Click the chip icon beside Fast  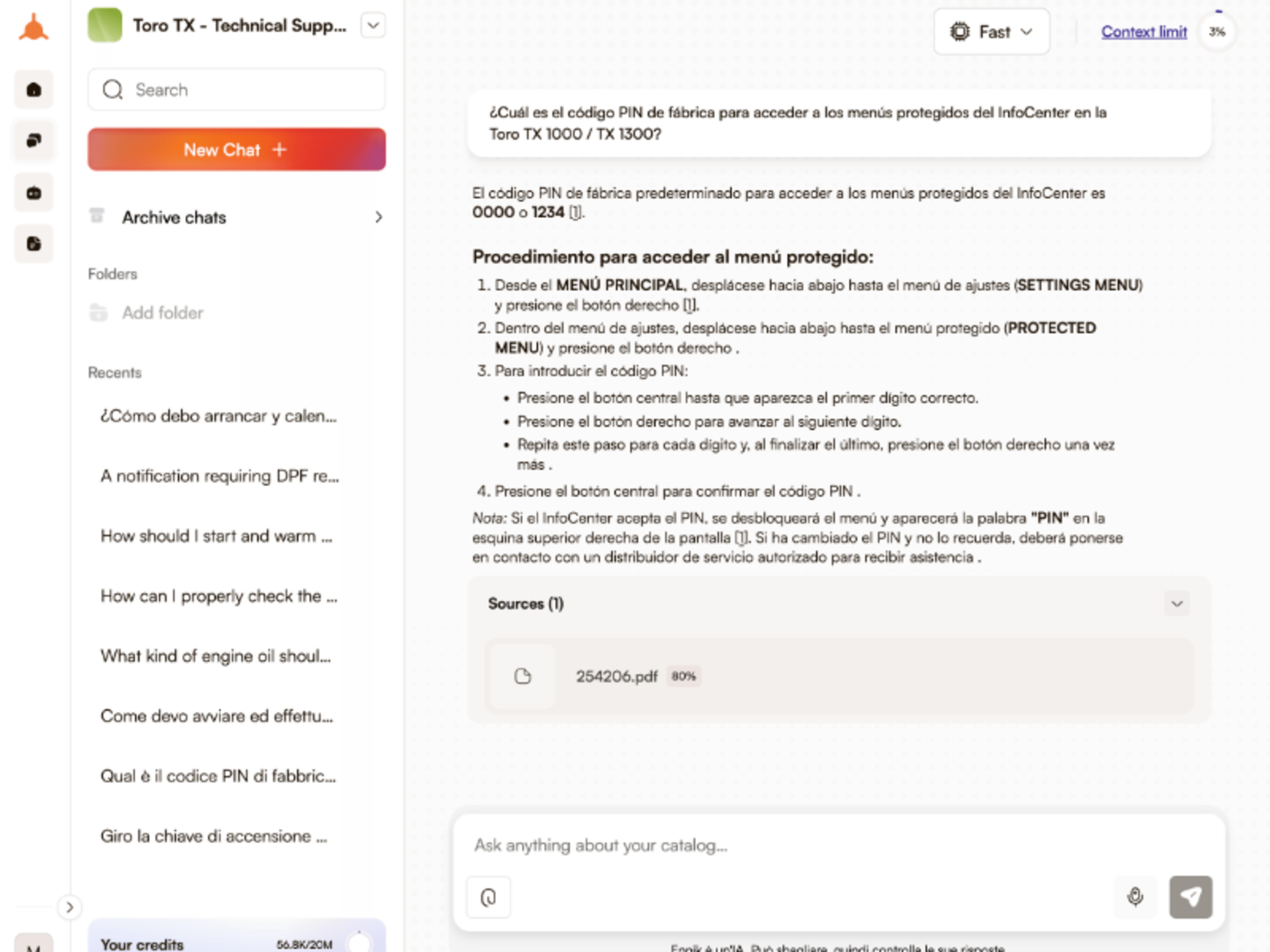[x=959, y=31]
